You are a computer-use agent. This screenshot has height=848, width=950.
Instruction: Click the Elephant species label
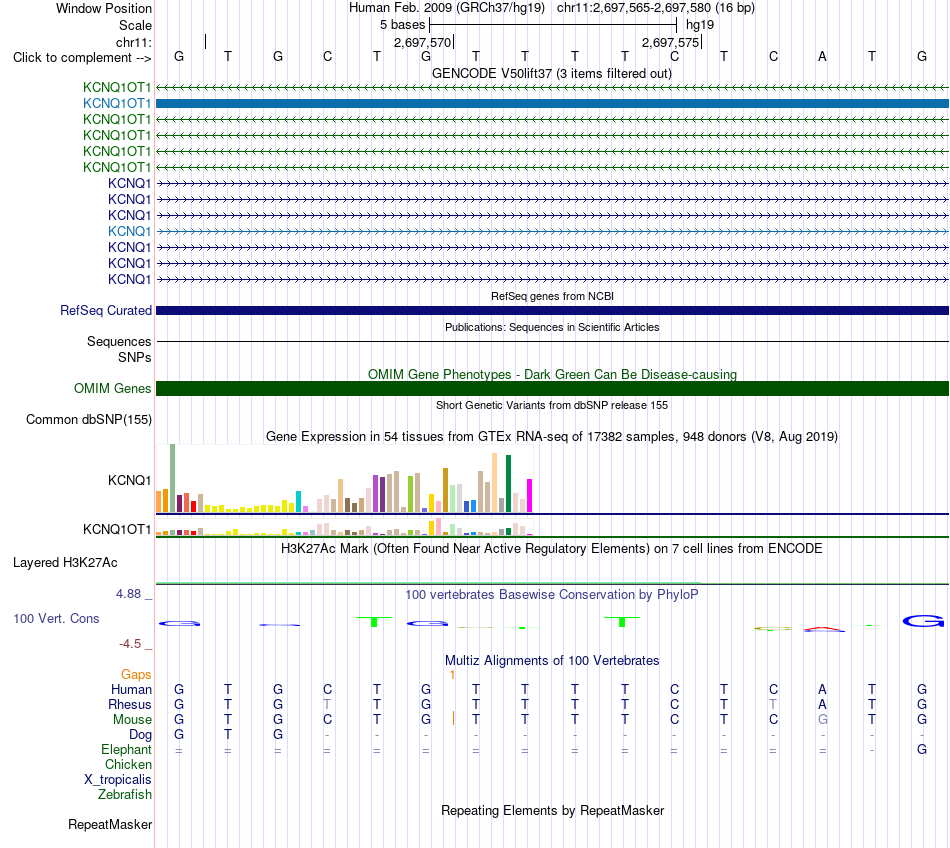126,750
